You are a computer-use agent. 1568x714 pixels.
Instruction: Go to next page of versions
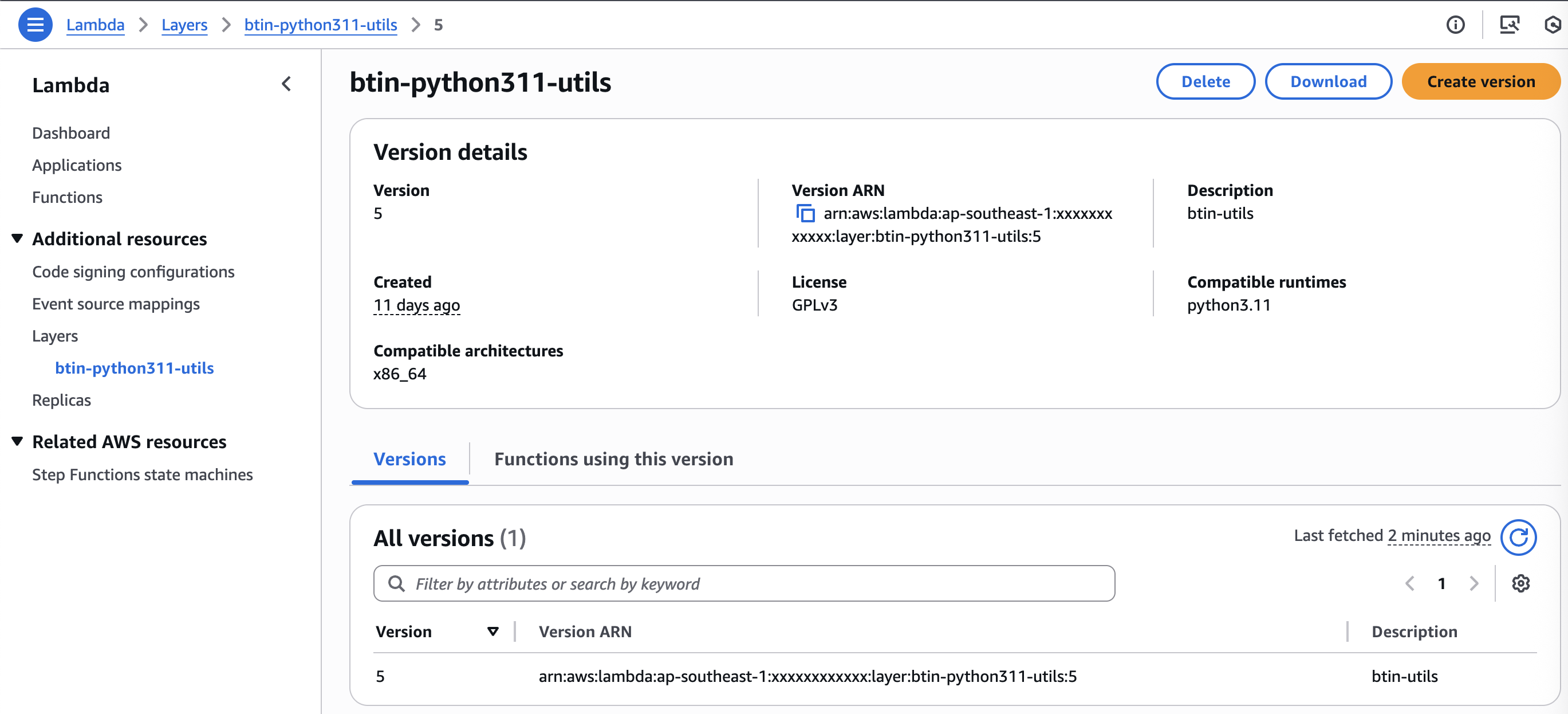1474,583
